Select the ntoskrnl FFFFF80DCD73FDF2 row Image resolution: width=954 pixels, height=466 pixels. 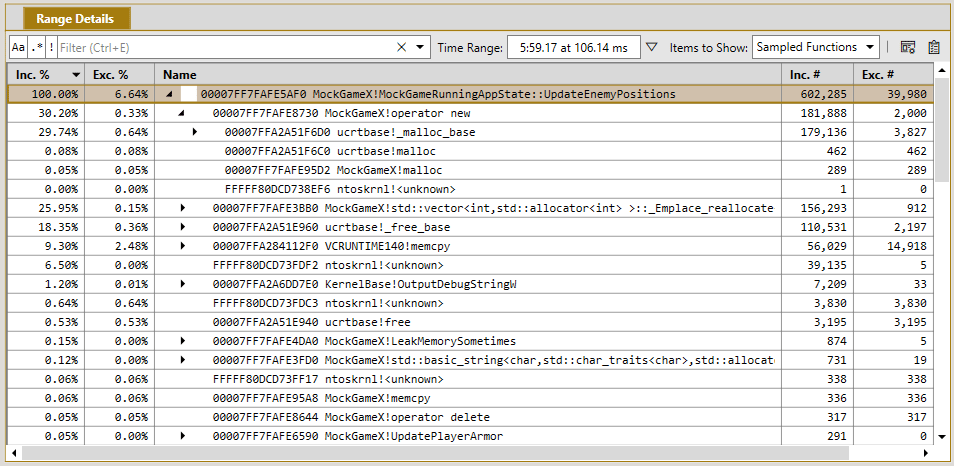coord(470,265)
